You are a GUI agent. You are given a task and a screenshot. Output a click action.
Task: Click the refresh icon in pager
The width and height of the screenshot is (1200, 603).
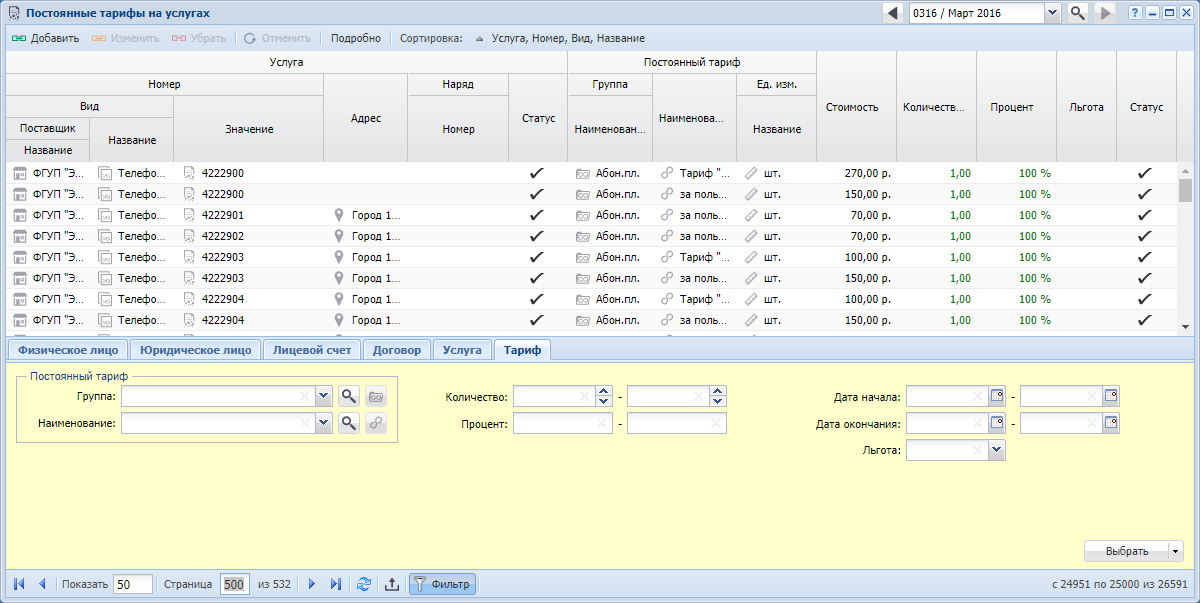(364, 584)
